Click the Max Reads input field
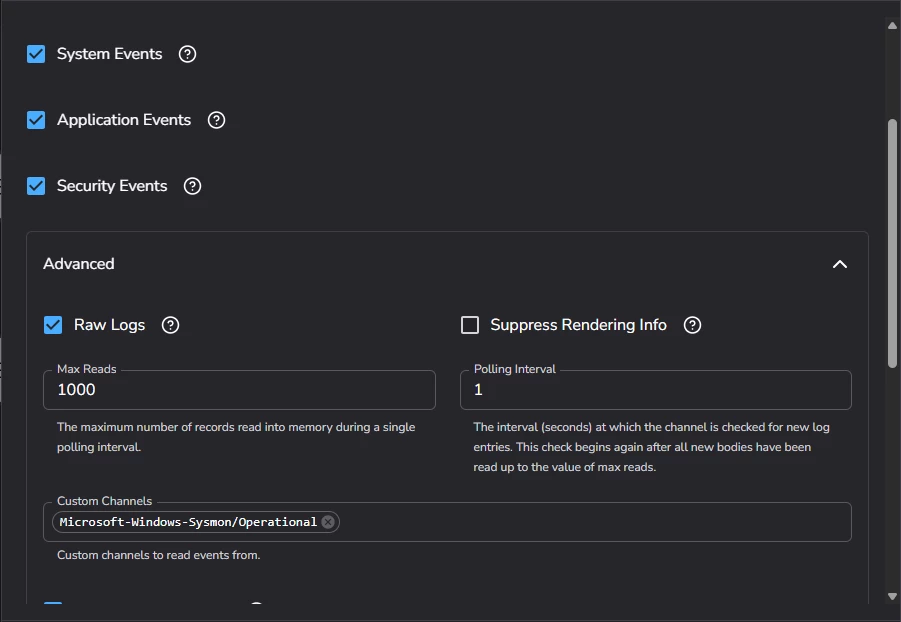 [x=239, y=390]
